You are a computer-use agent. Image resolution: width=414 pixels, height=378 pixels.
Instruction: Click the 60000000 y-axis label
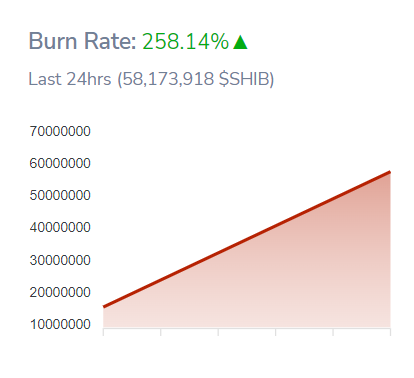(60, 163)
